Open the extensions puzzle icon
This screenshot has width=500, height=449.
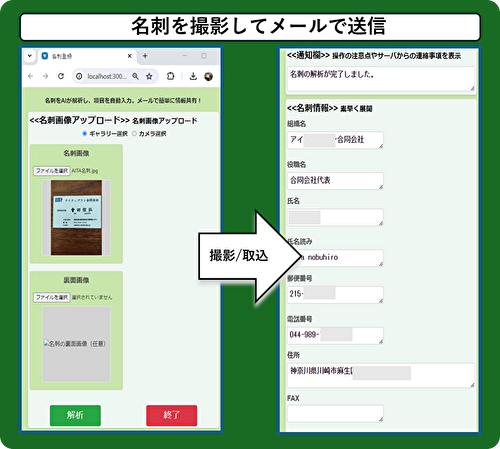pyautogui.click(x=170, y=76)
